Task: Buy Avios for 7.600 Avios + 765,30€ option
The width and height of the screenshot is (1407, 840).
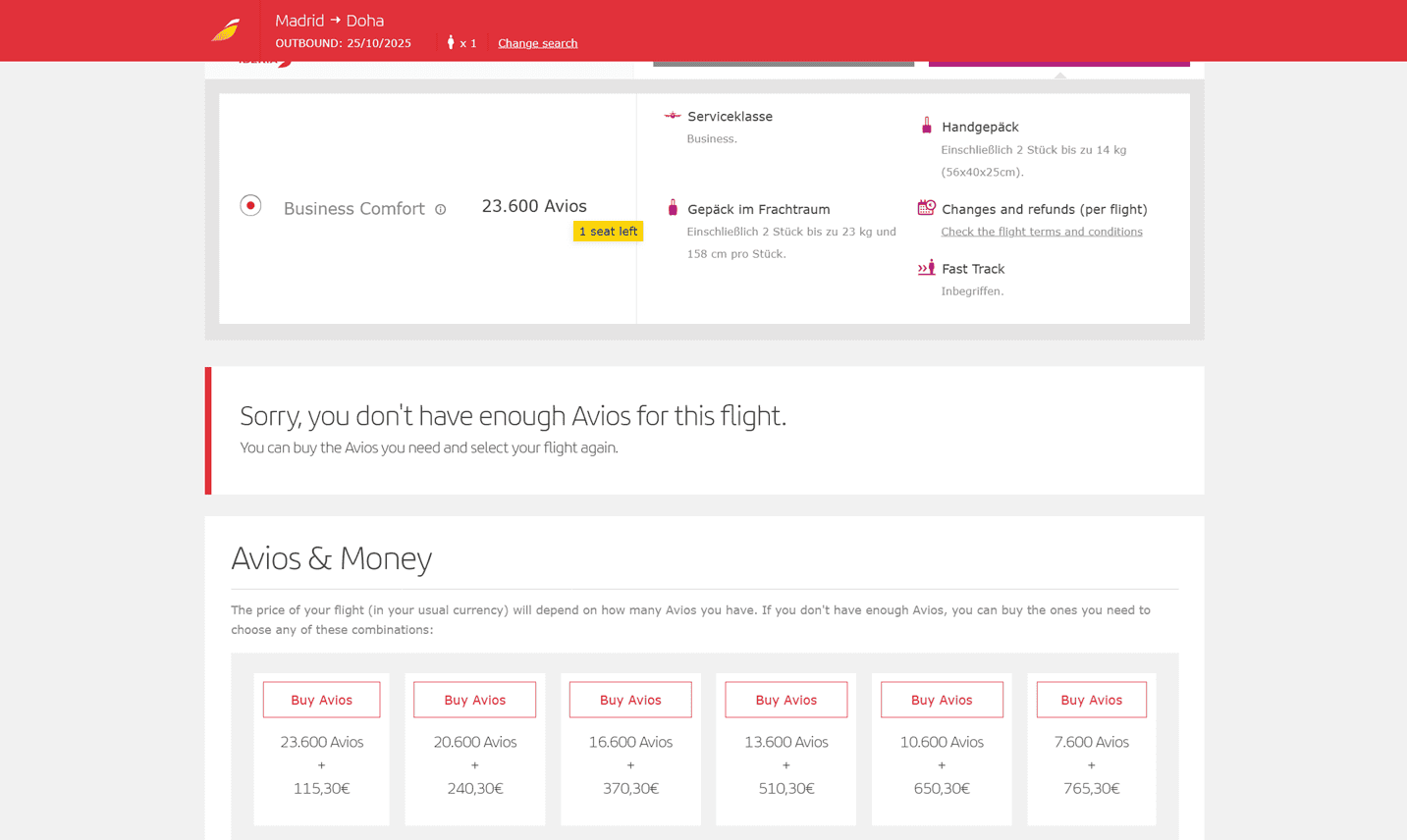Action: pos(1091,700)
